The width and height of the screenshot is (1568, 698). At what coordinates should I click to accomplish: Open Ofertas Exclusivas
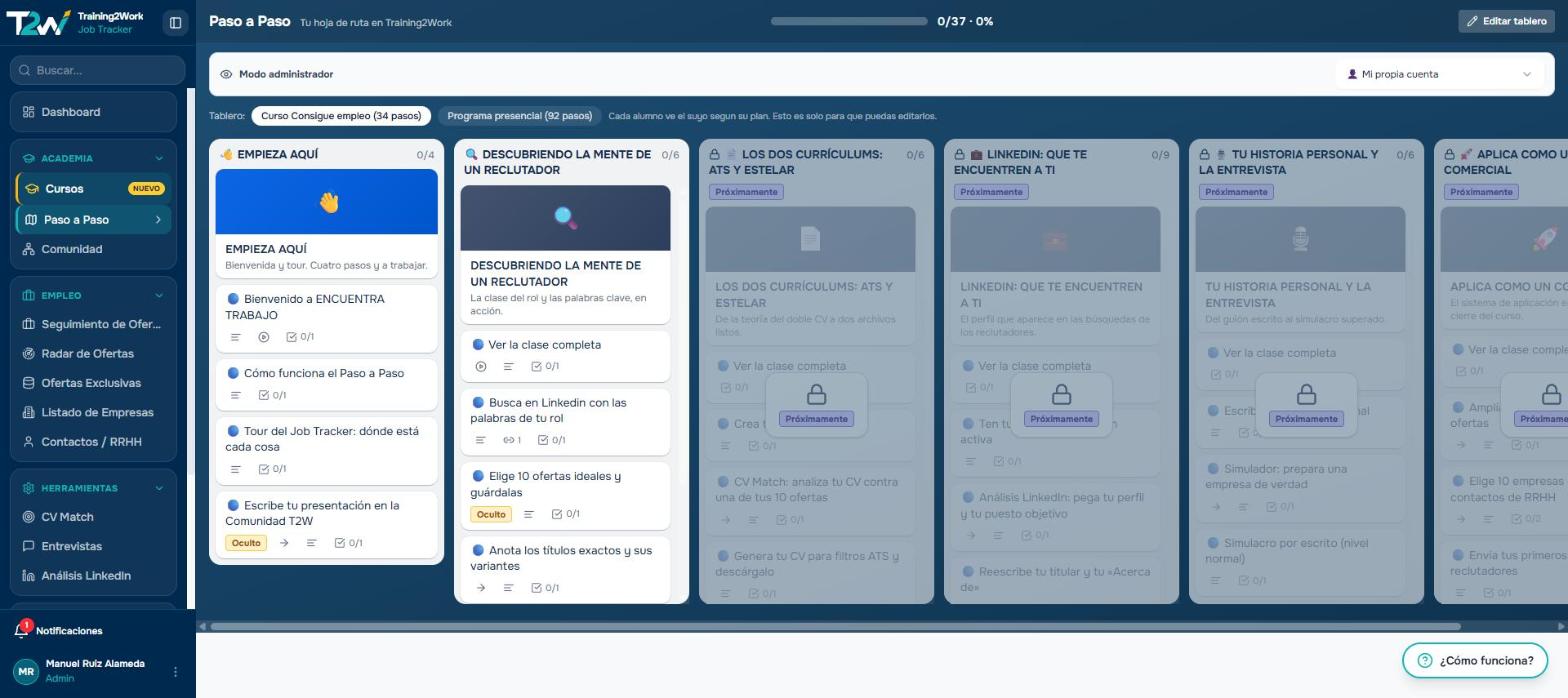[93, 383]
